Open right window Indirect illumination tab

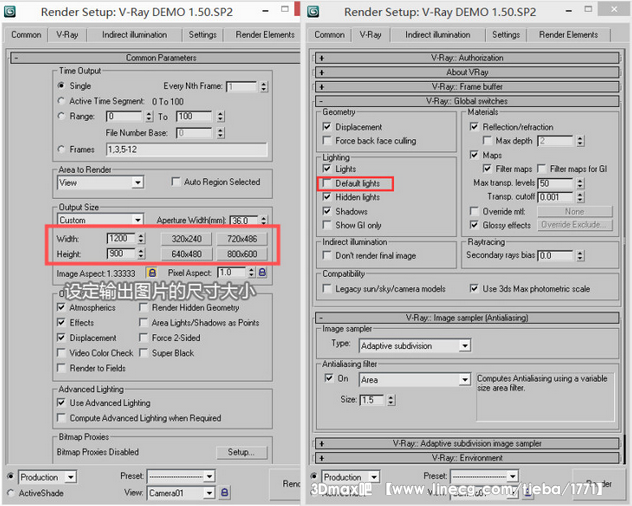click(437, 35)
